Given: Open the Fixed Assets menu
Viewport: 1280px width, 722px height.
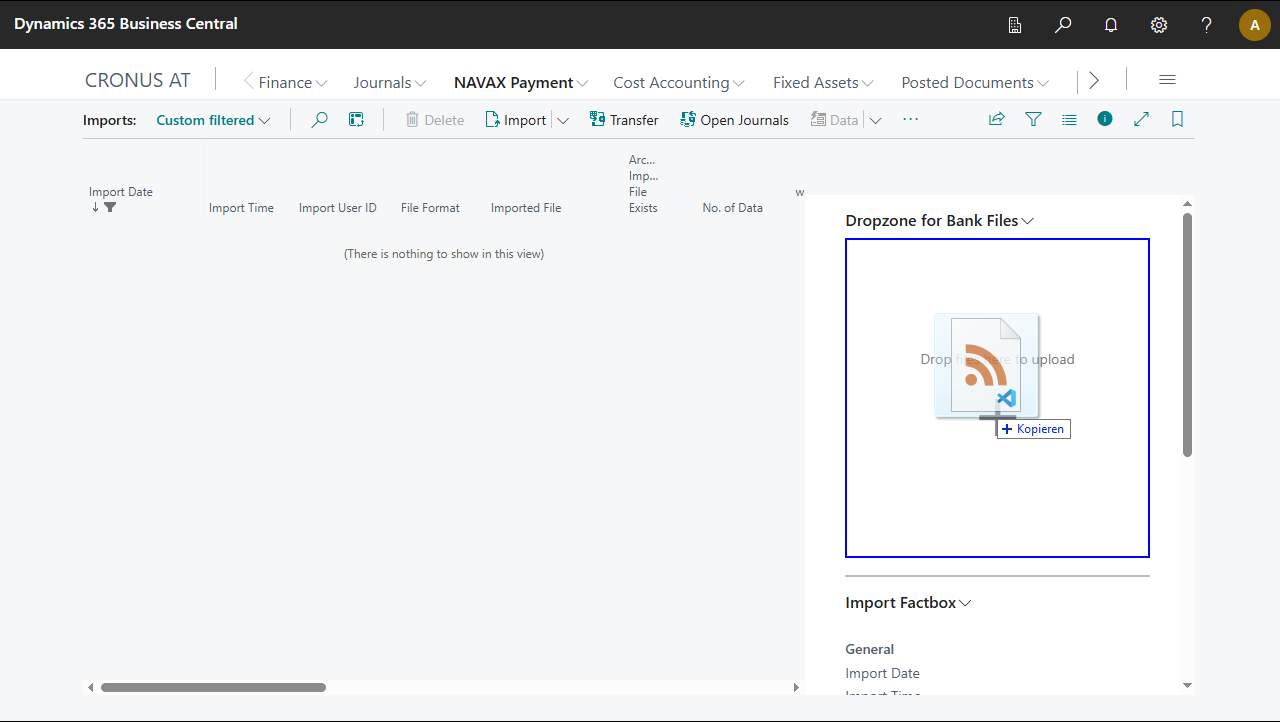Looking at the screenshot, I should point(824,82).
